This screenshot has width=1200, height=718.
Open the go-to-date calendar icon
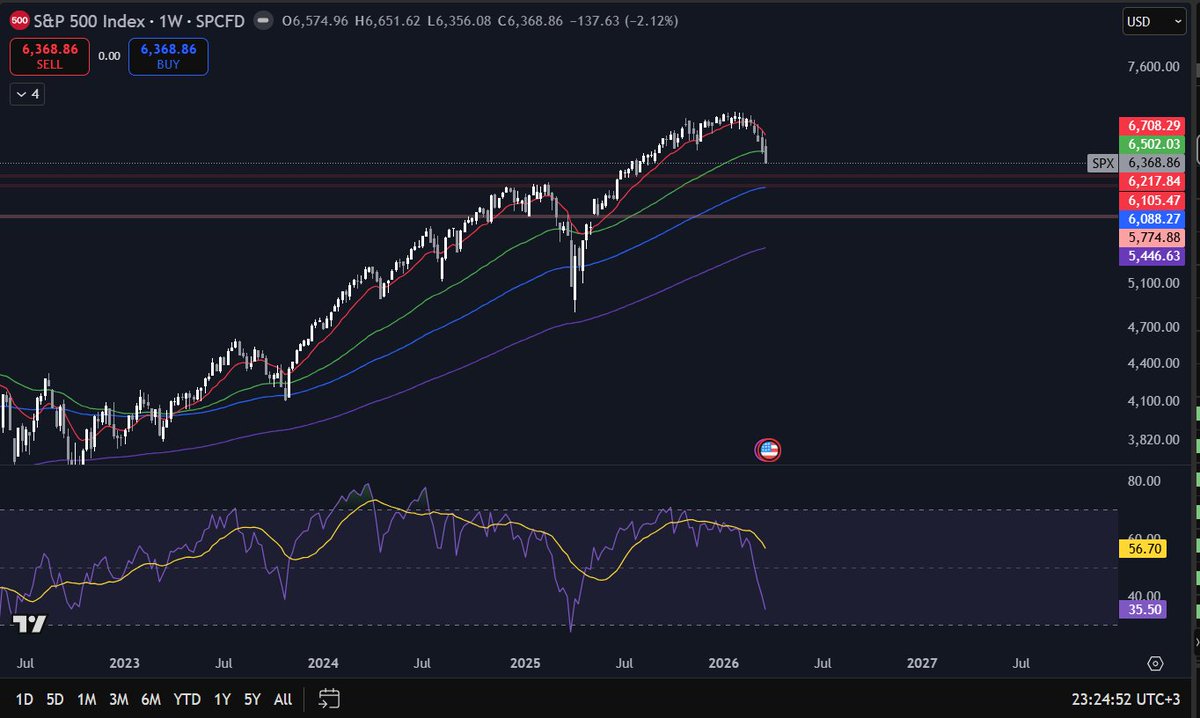[330, 698]
